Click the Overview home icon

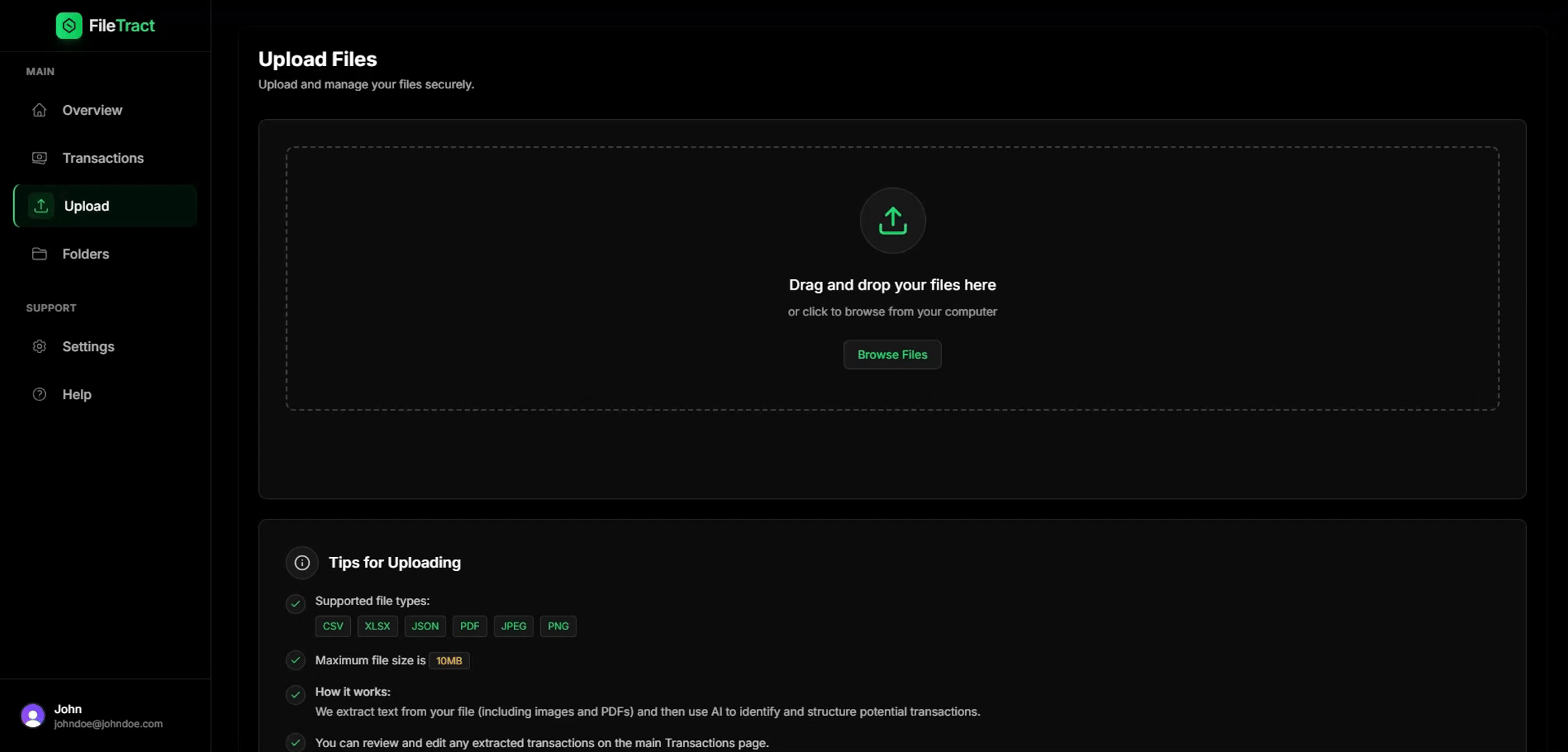pyautogui.click(x=40, y=110)
